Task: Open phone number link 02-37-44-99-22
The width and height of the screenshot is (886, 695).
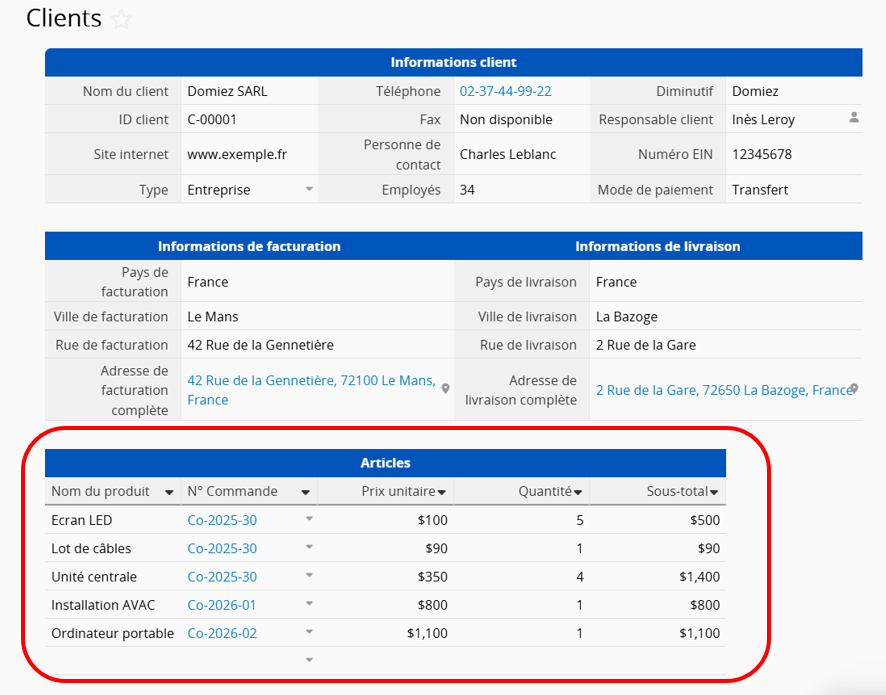Action: (x=505, y=91)
